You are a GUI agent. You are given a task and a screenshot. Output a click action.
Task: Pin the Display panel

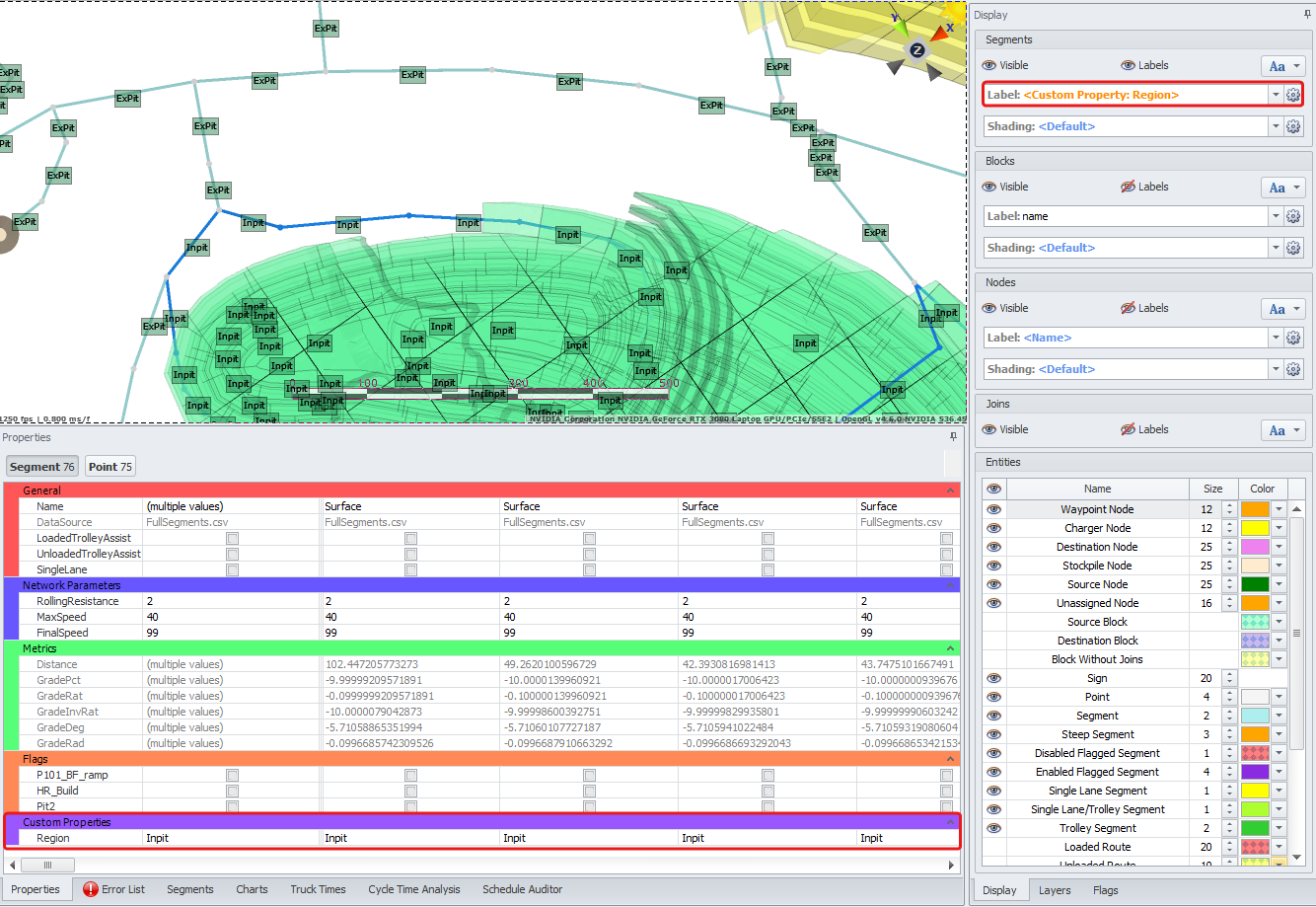(1307, 15)
